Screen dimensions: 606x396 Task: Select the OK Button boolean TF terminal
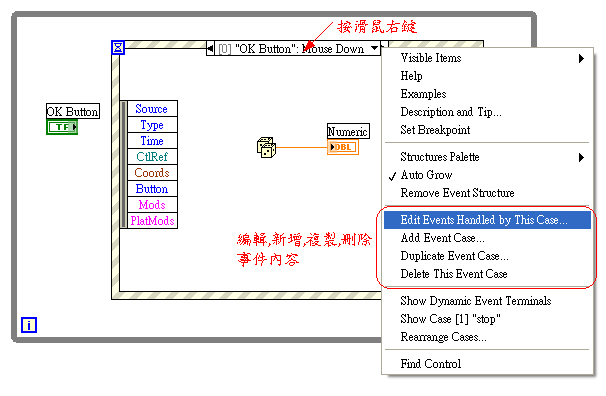click(x=62, y=127)
